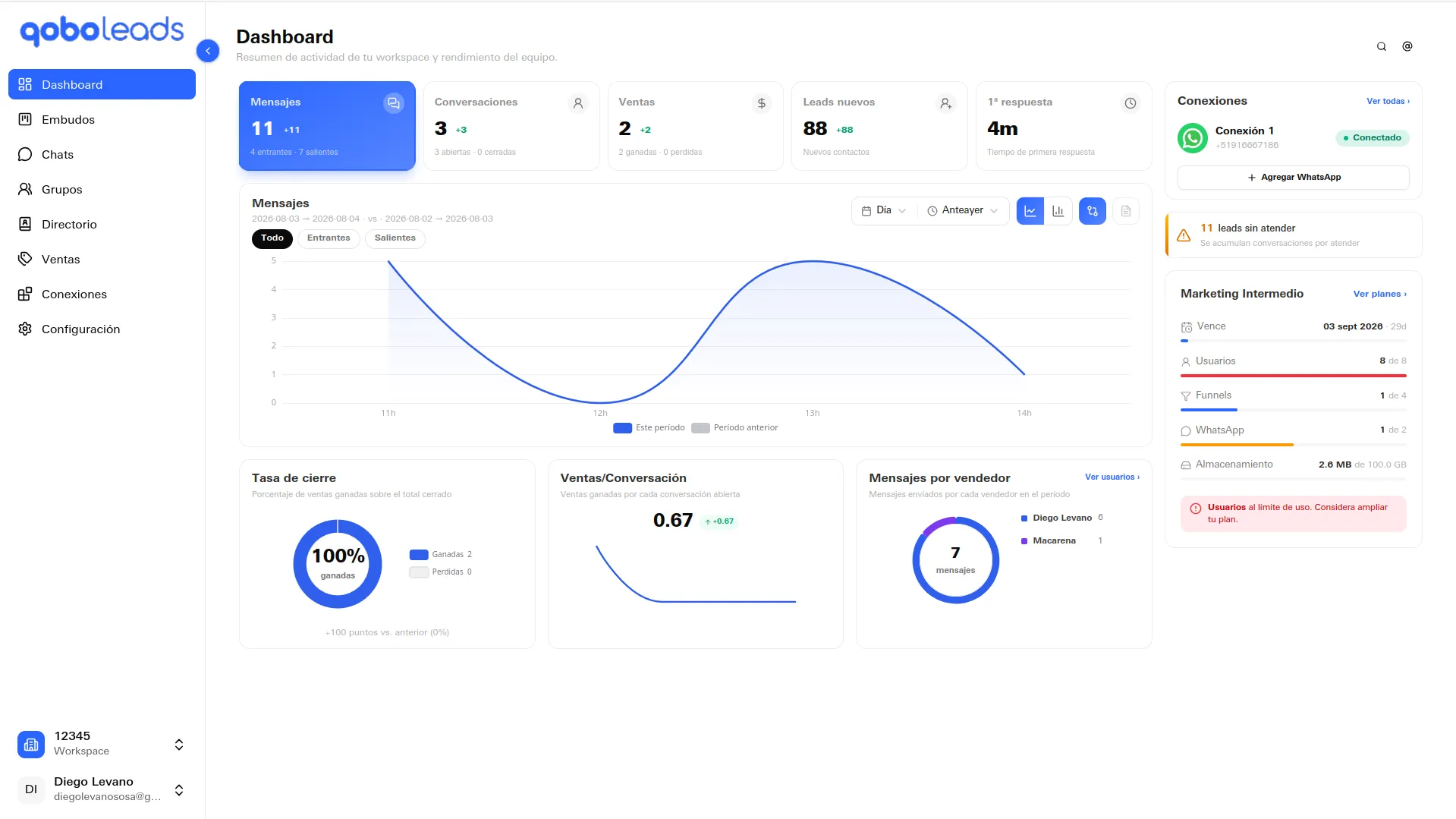Click the @ mentions icon in header
This screenshot has height=819, width=1456.
point(1407,46)
